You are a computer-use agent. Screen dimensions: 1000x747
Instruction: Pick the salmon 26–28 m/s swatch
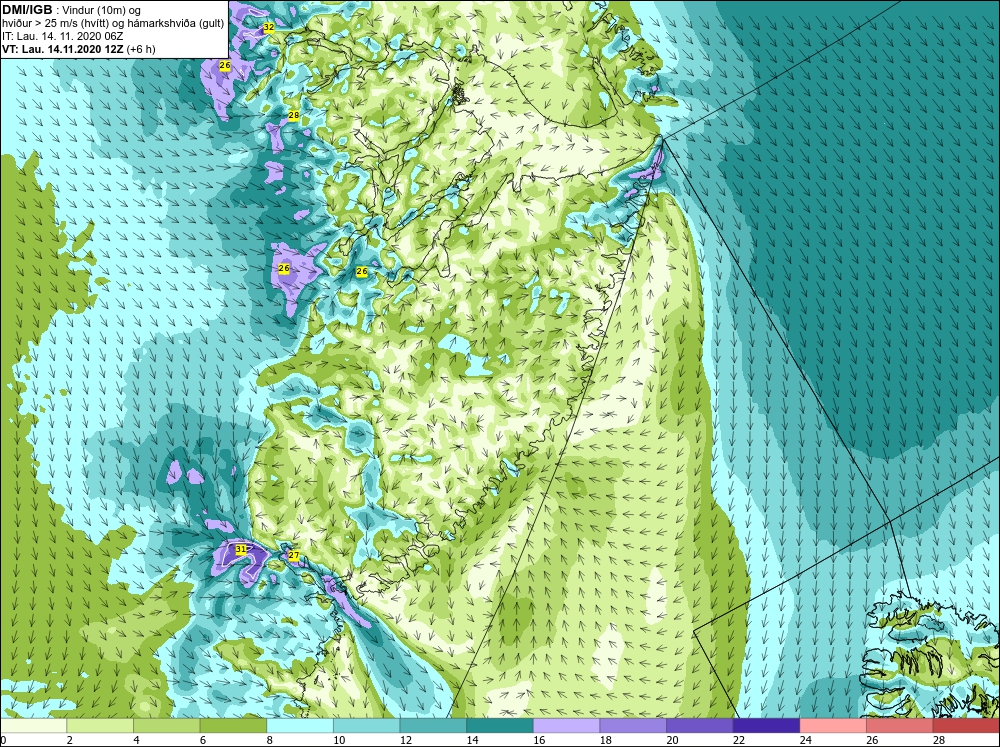click(x=899, y=726)
